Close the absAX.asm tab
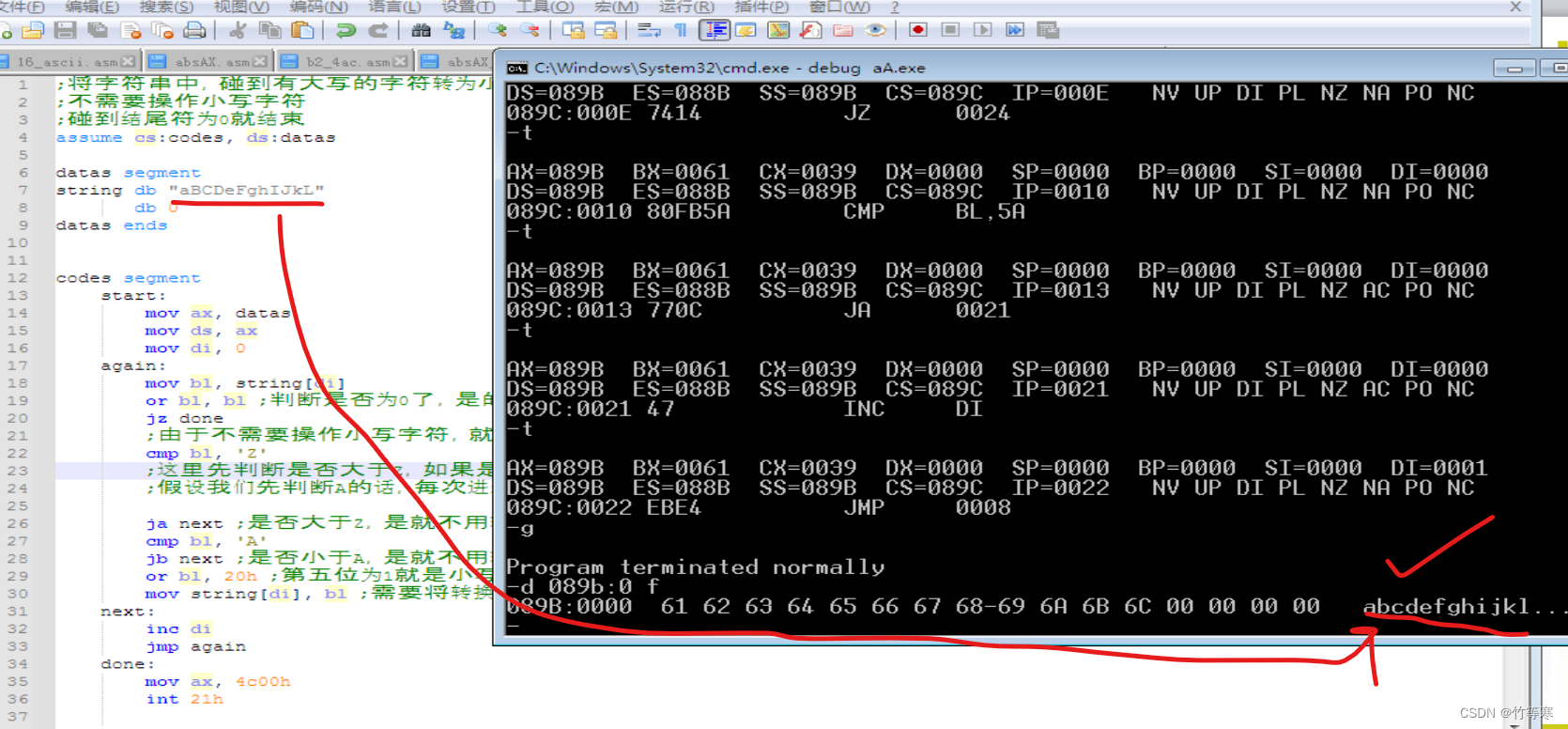Image resolution: width=1568 pixels, height=729 pixels. click(x=260, y=61)
